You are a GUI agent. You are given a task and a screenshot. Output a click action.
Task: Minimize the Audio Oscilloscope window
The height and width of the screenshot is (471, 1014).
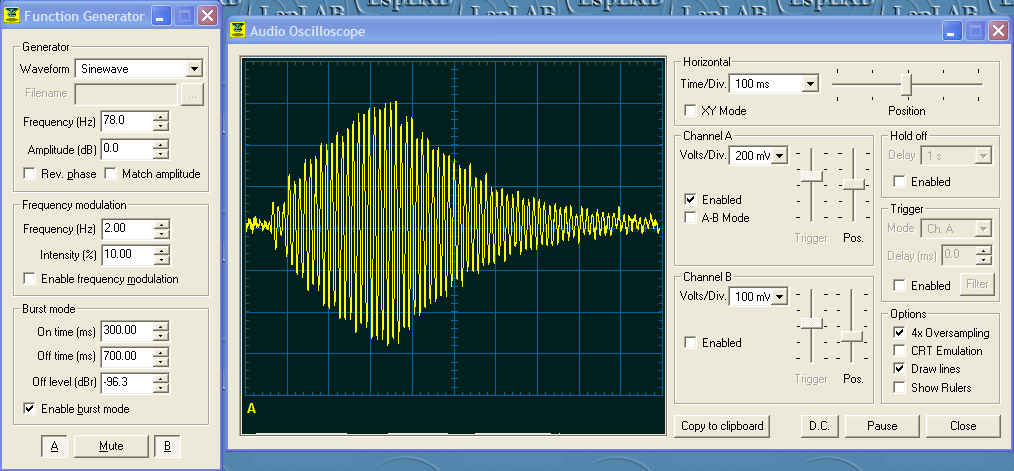coord(951,30)
